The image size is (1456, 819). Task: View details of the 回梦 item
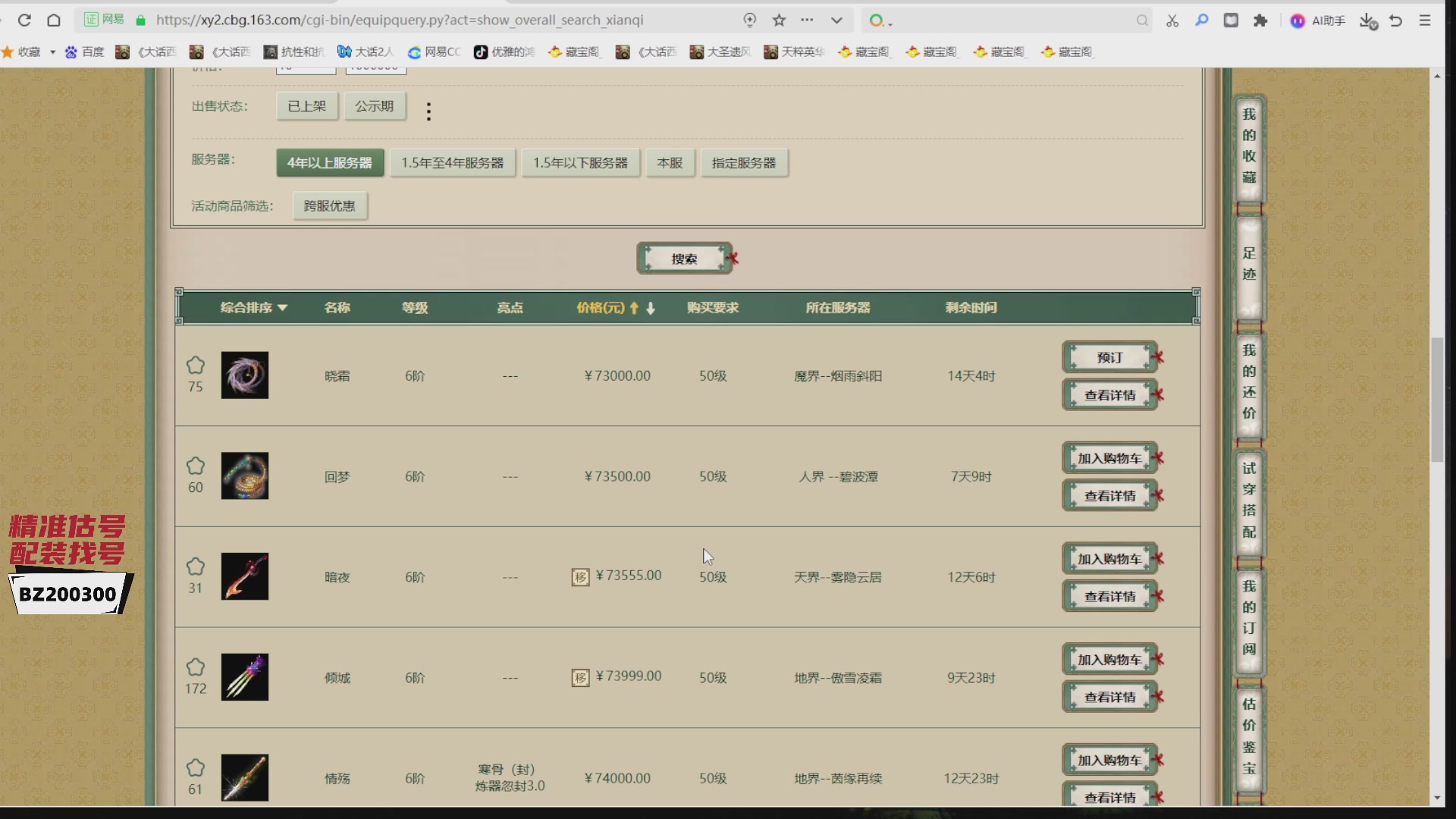(1110, 496)
